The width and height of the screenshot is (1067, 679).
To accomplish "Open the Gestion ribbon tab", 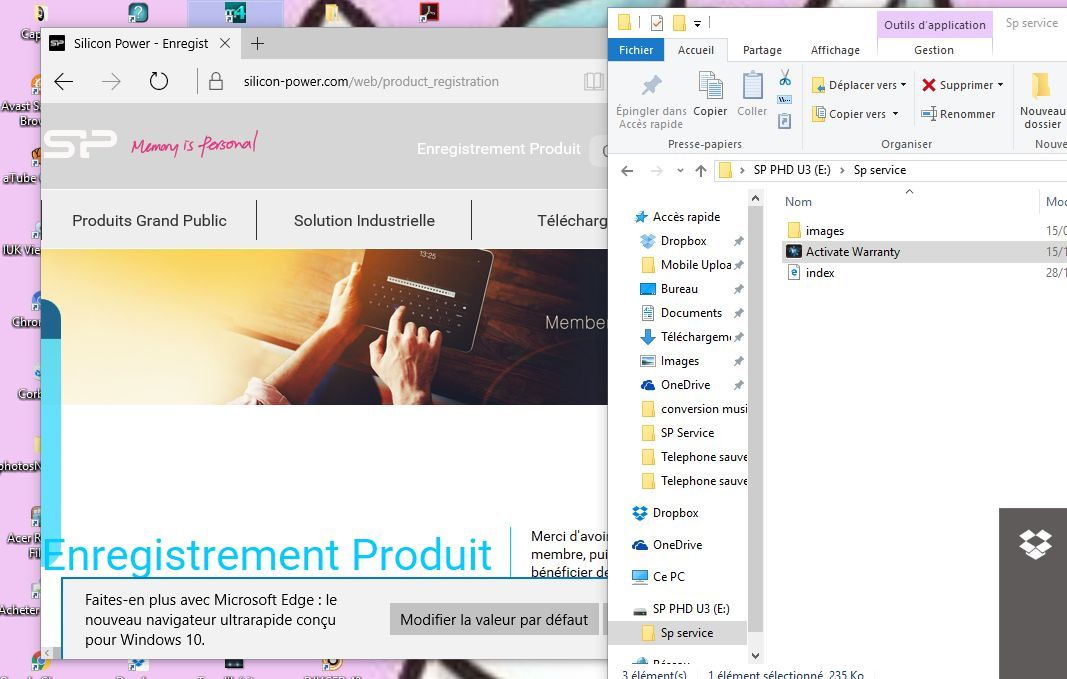I will click(934, 50).
